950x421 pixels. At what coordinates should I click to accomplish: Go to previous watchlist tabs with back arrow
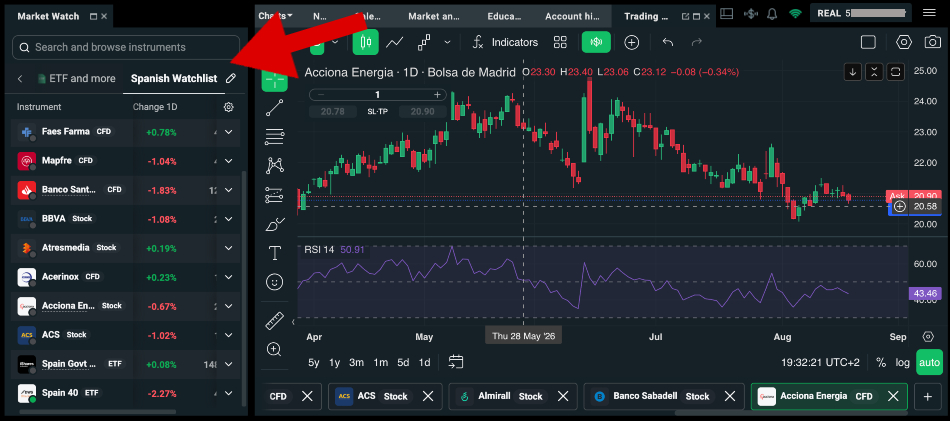point(20,78)
